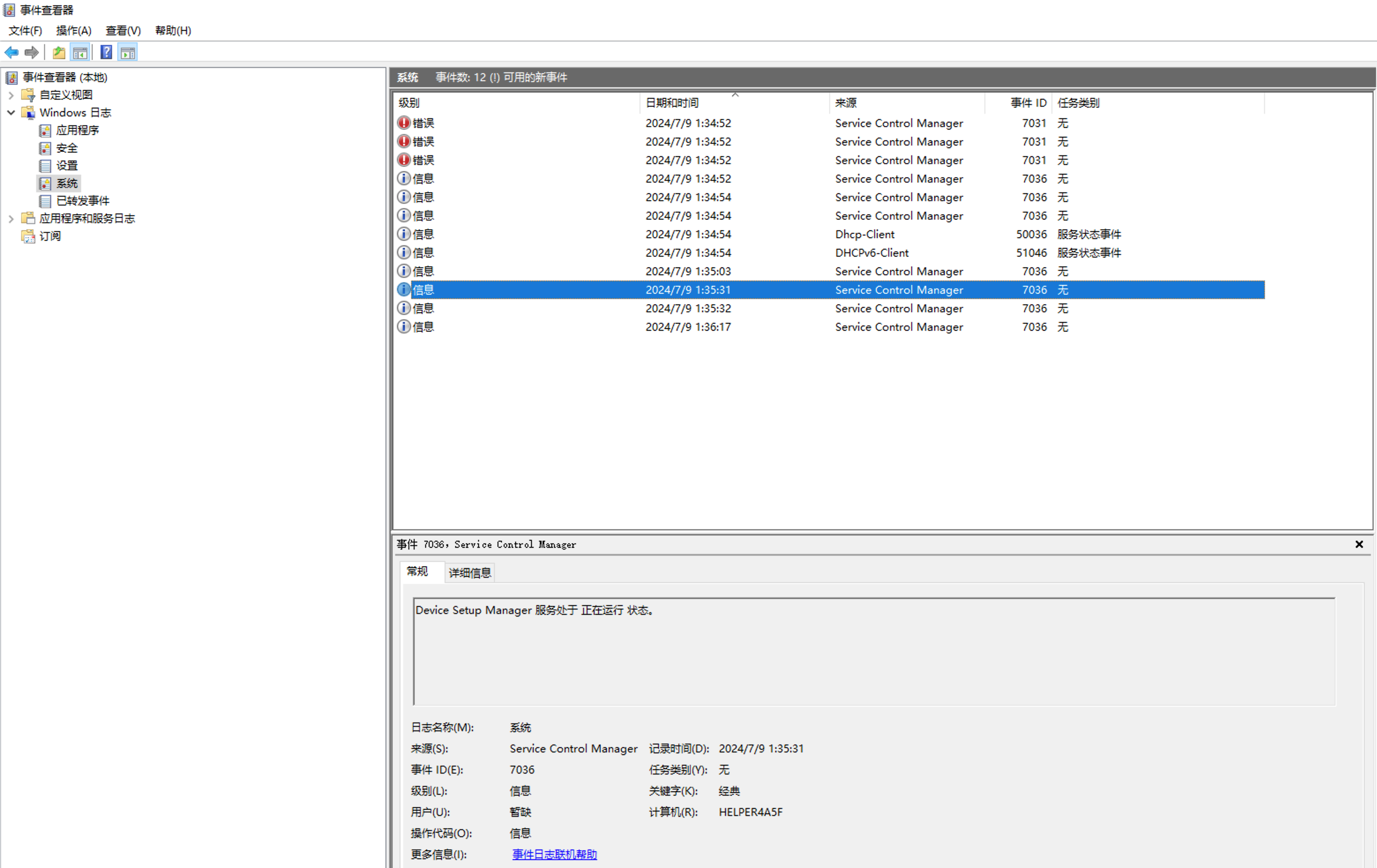Click the blue Back arrow toolbar icon

tap(11, 52)
